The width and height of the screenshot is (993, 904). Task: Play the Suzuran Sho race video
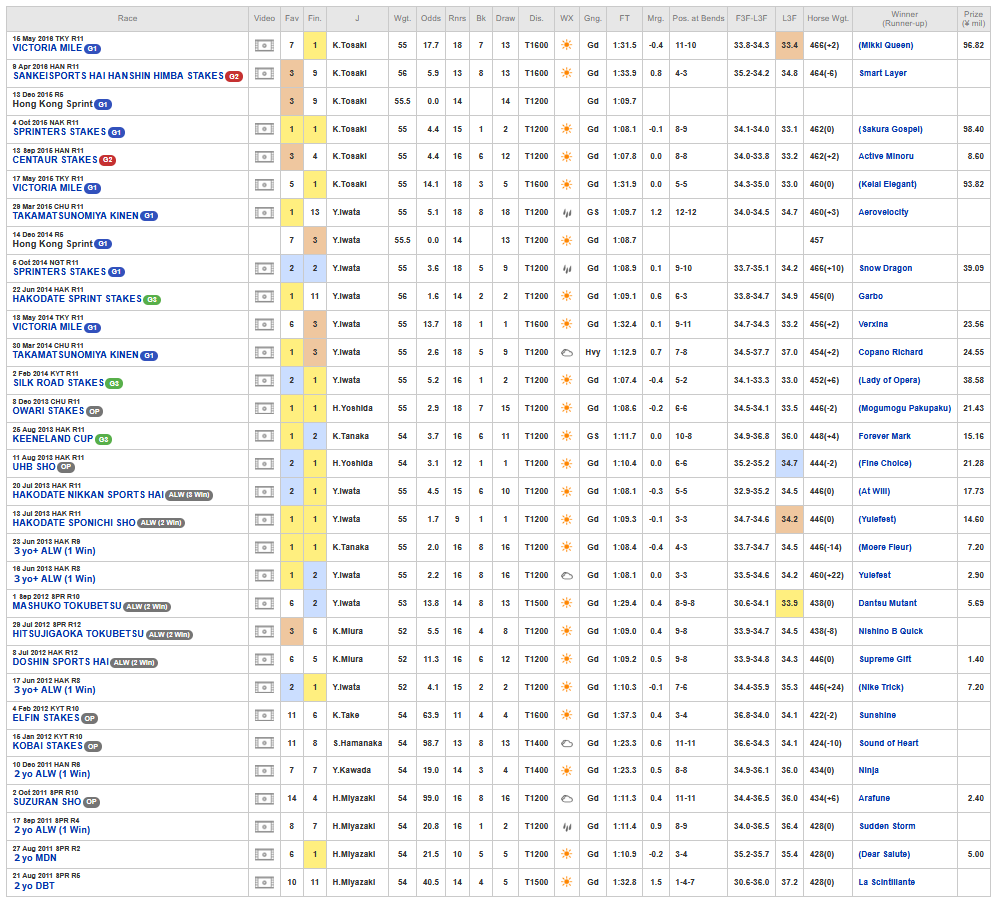[264, 799]
